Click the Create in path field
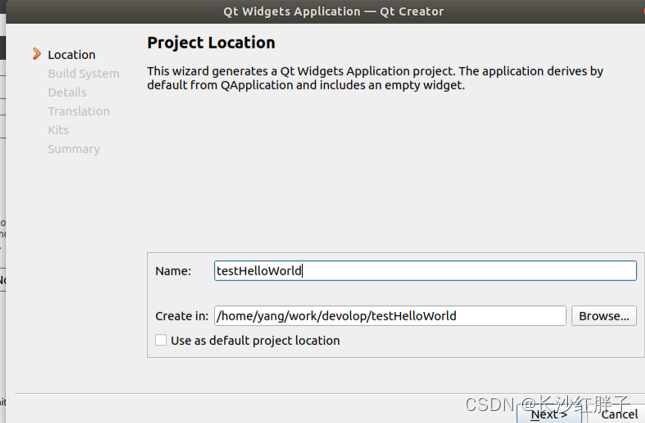 pyautogui.click(x=390, y=316)
